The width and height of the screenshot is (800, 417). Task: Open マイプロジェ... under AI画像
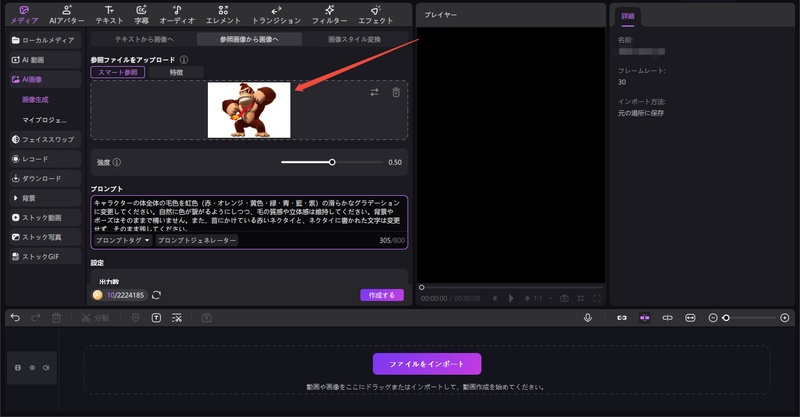44,120
